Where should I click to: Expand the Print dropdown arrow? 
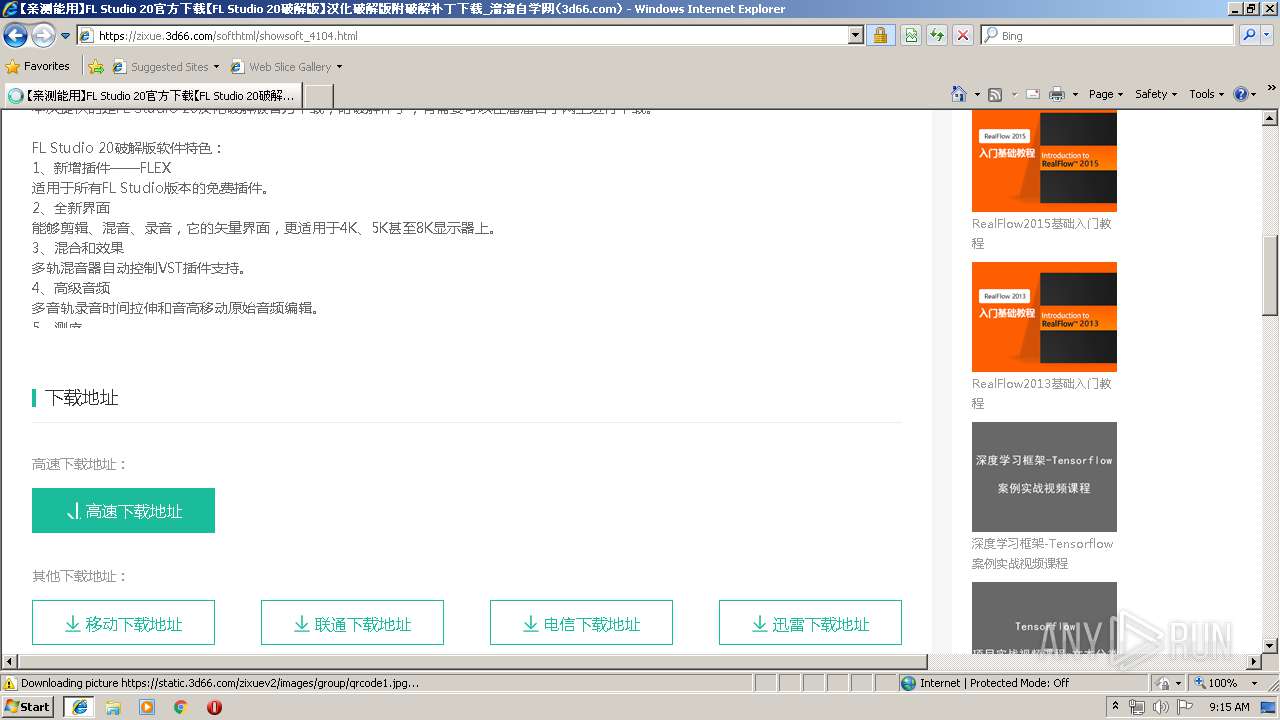point(1075,95)
